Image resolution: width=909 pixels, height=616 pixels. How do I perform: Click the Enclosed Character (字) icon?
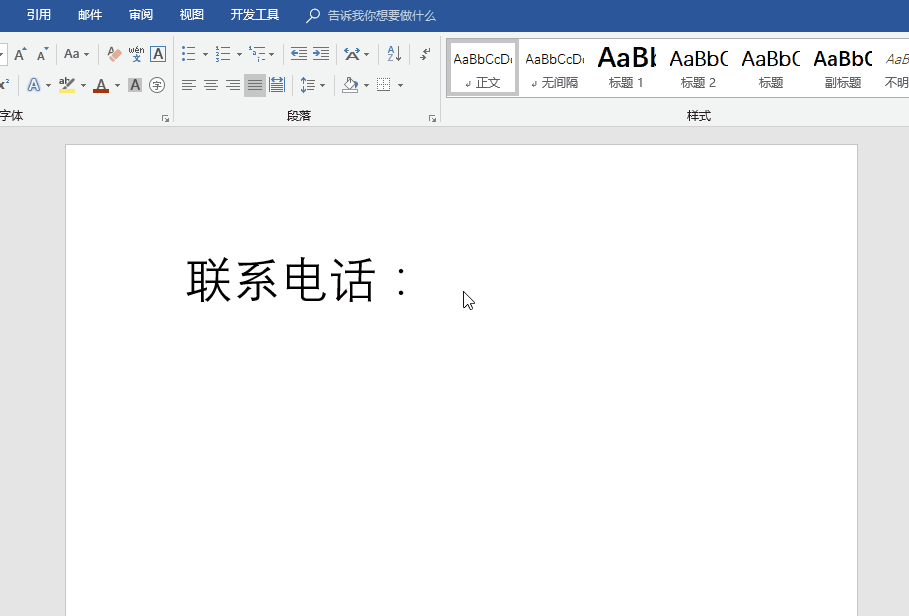click(x=157, y=86)
